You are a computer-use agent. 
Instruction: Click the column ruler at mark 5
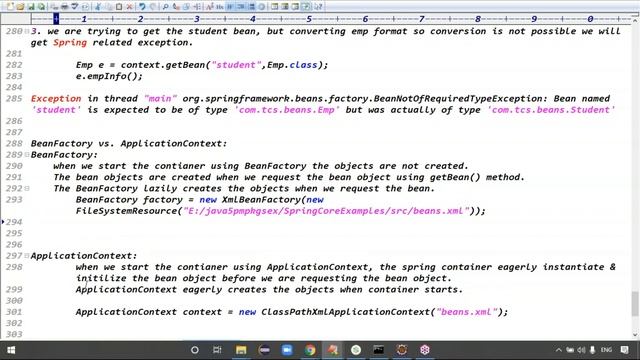[x=309, y=19]
